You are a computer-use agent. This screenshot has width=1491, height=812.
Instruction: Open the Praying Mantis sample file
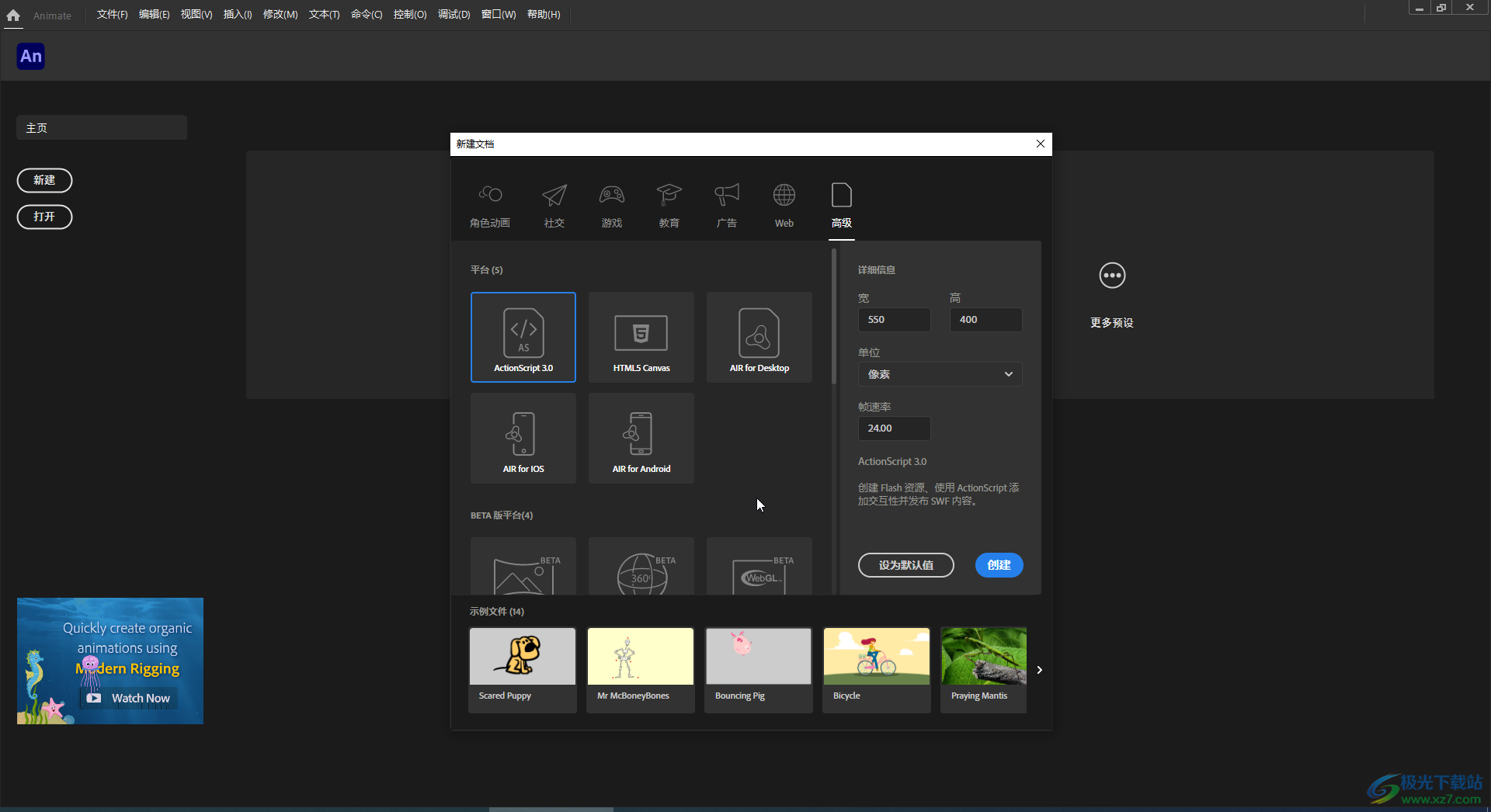point(984,669)
